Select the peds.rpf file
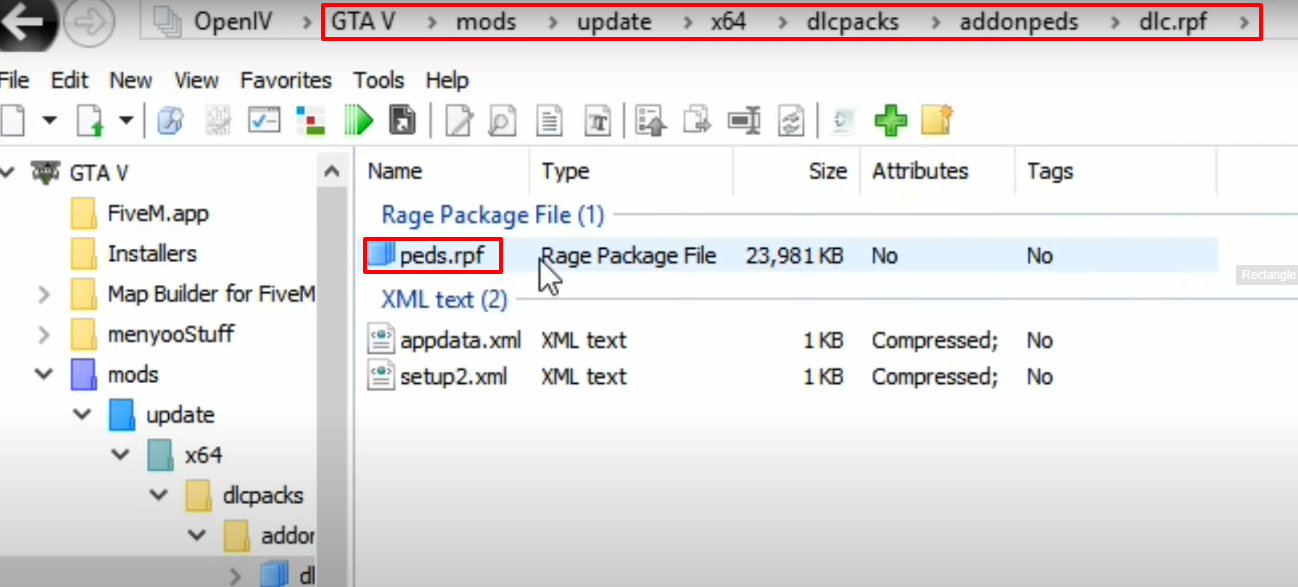1298x587 pixels. [442, 256]
